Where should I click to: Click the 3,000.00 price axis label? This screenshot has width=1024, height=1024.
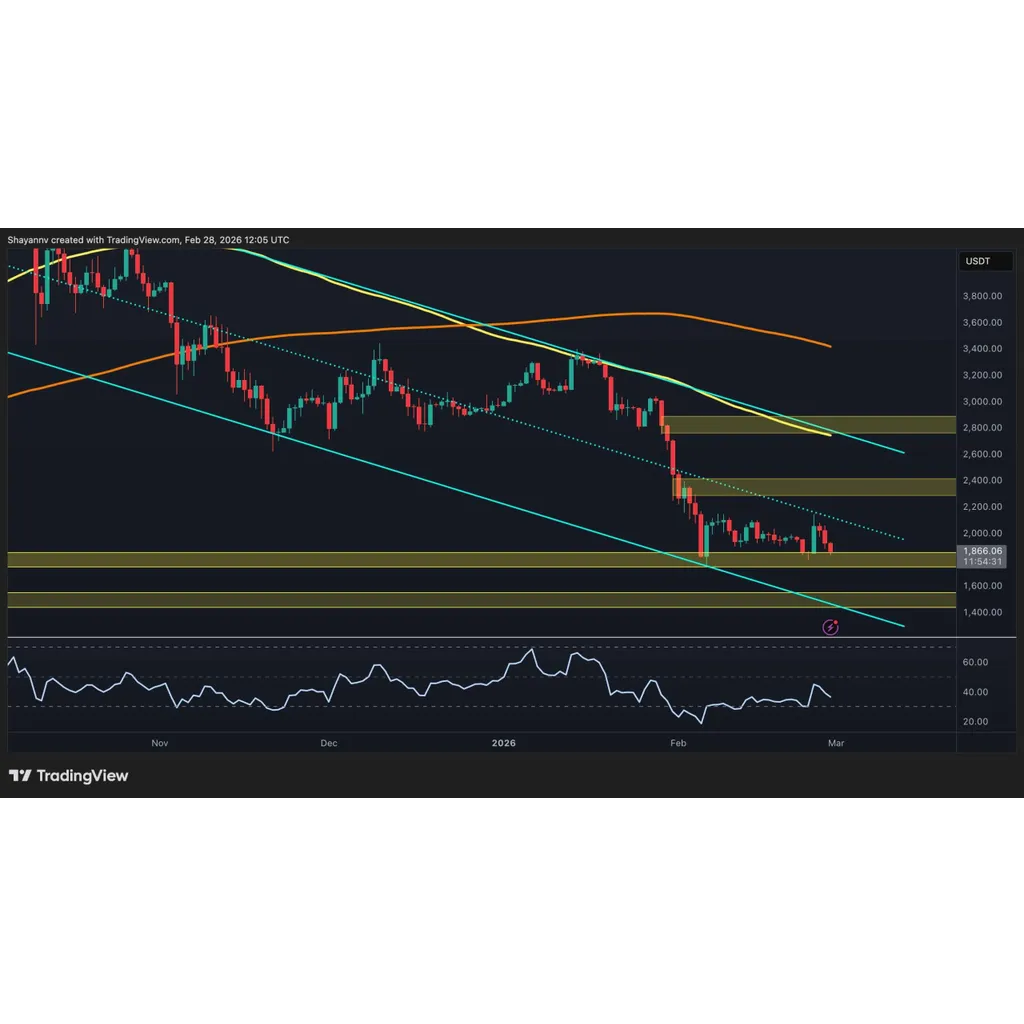pos(982,402)
